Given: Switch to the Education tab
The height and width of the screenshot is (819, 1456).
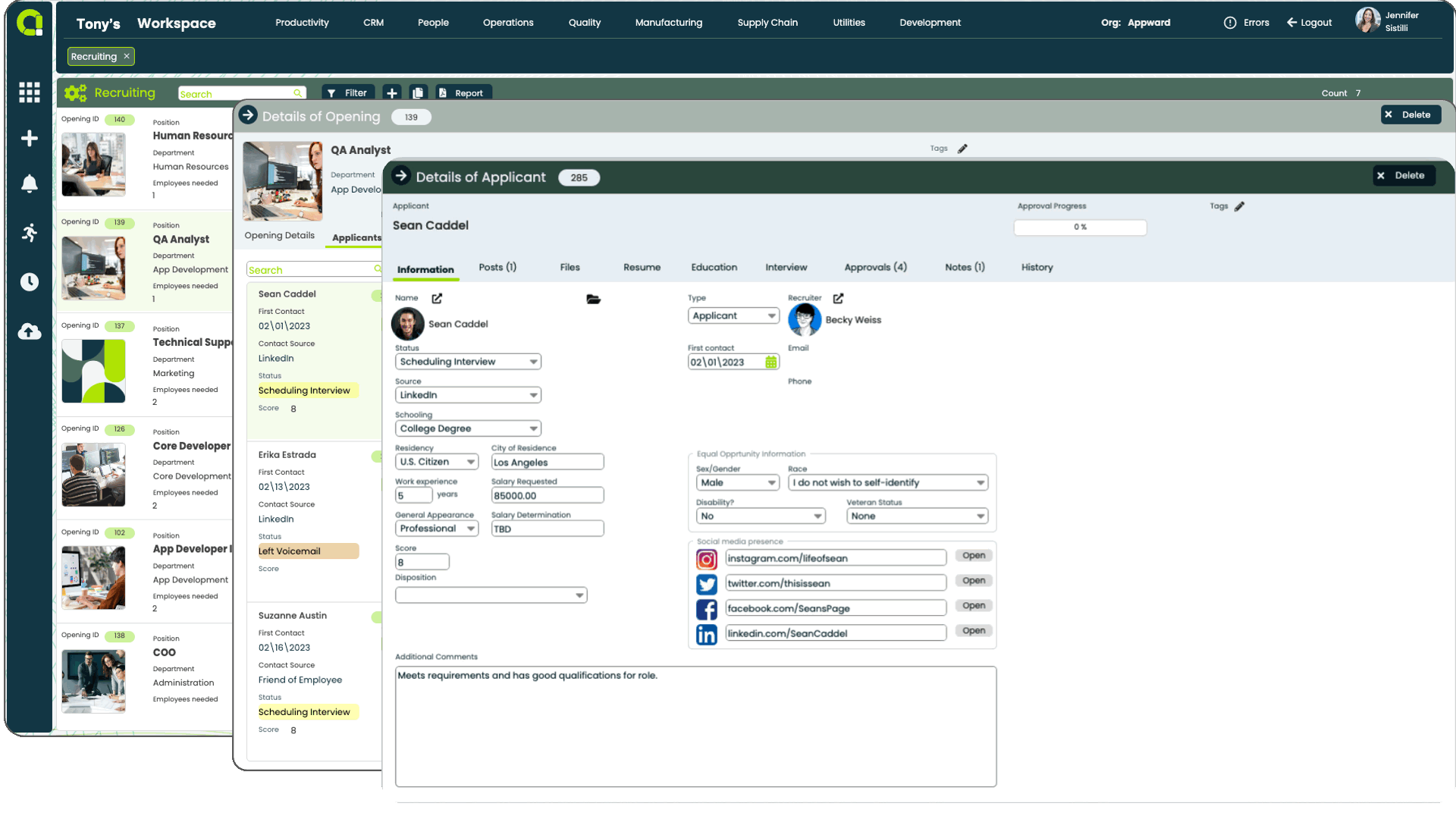Looking at the screenshot, I should pos(714,267).
